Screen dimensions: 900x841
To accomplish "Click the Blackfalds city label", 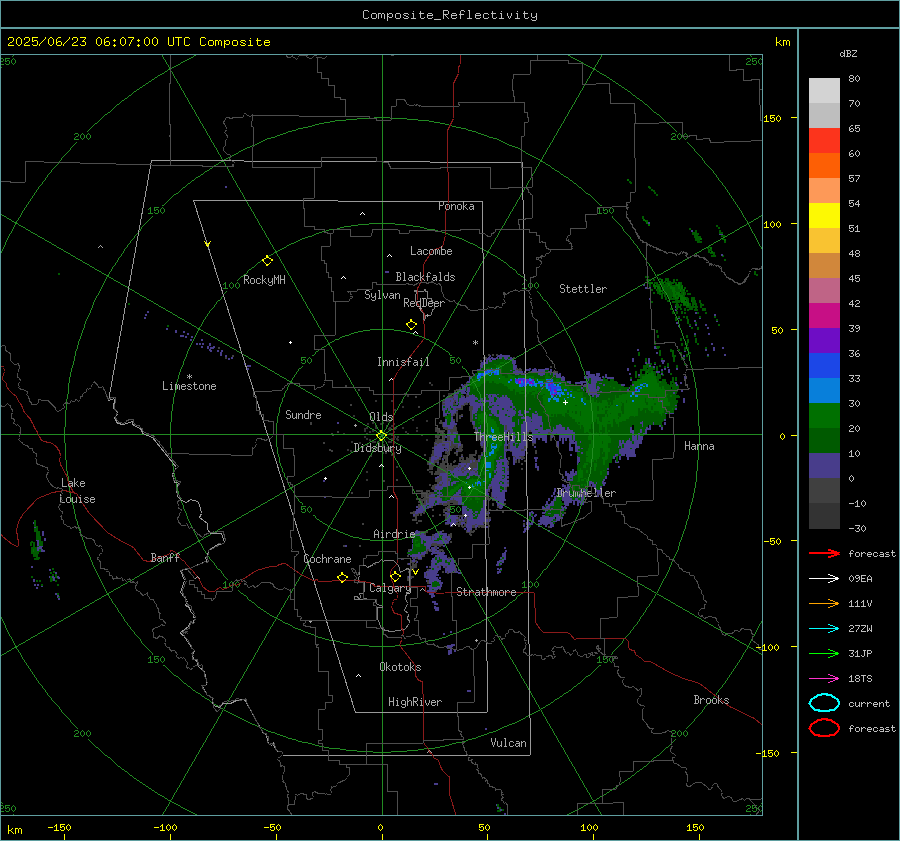I will click(425, 277).
